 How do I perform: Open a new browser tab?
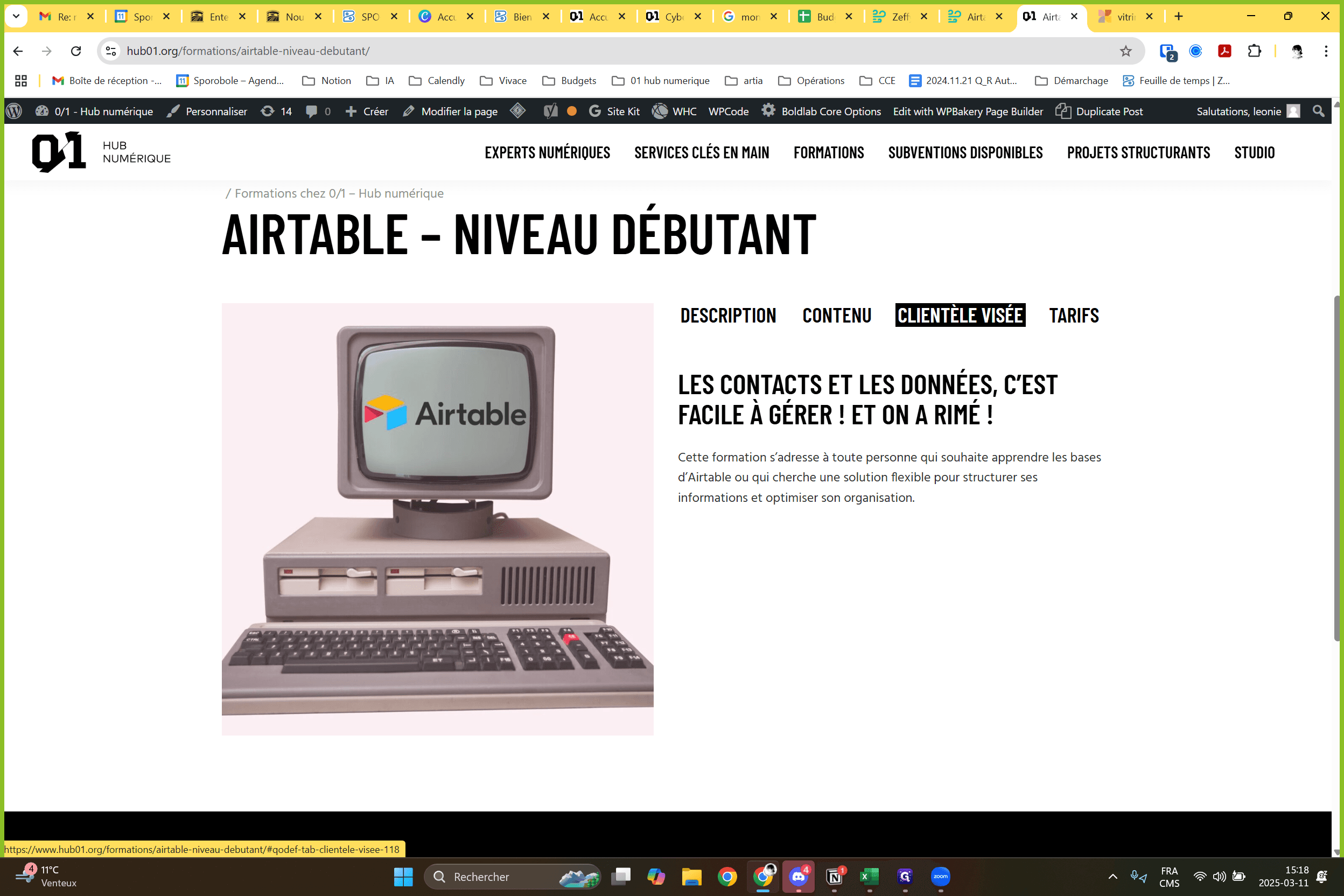pos(1179,16)
